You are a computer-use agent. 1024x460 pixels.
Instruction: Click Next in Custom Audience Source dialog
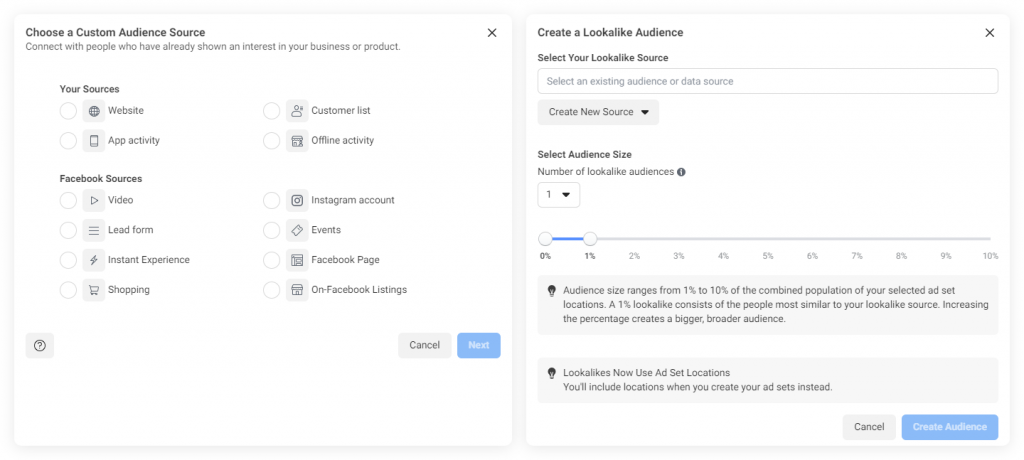coord(479,346)
